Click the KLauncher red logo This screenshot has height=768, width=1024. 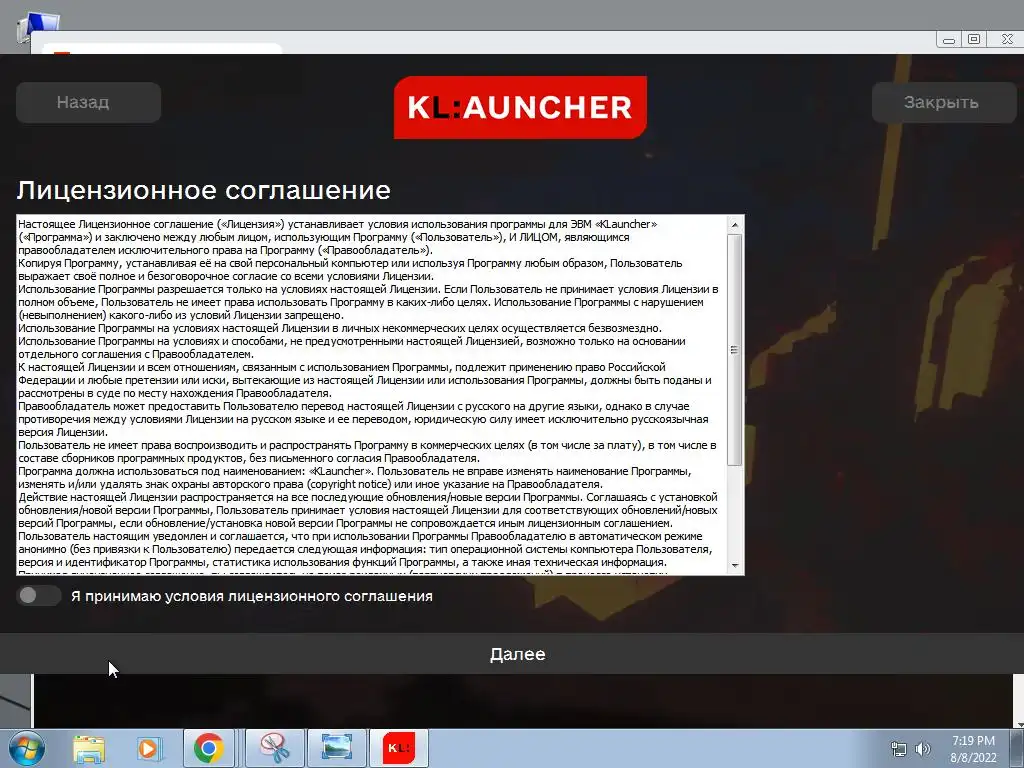coord(520,108)
